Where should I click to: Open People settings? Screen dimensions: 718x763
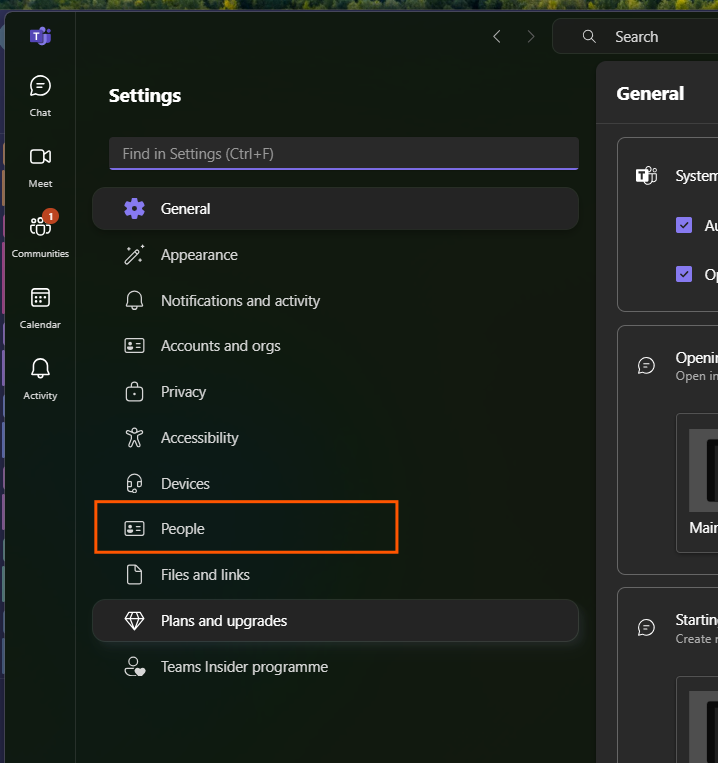(335, 529)
